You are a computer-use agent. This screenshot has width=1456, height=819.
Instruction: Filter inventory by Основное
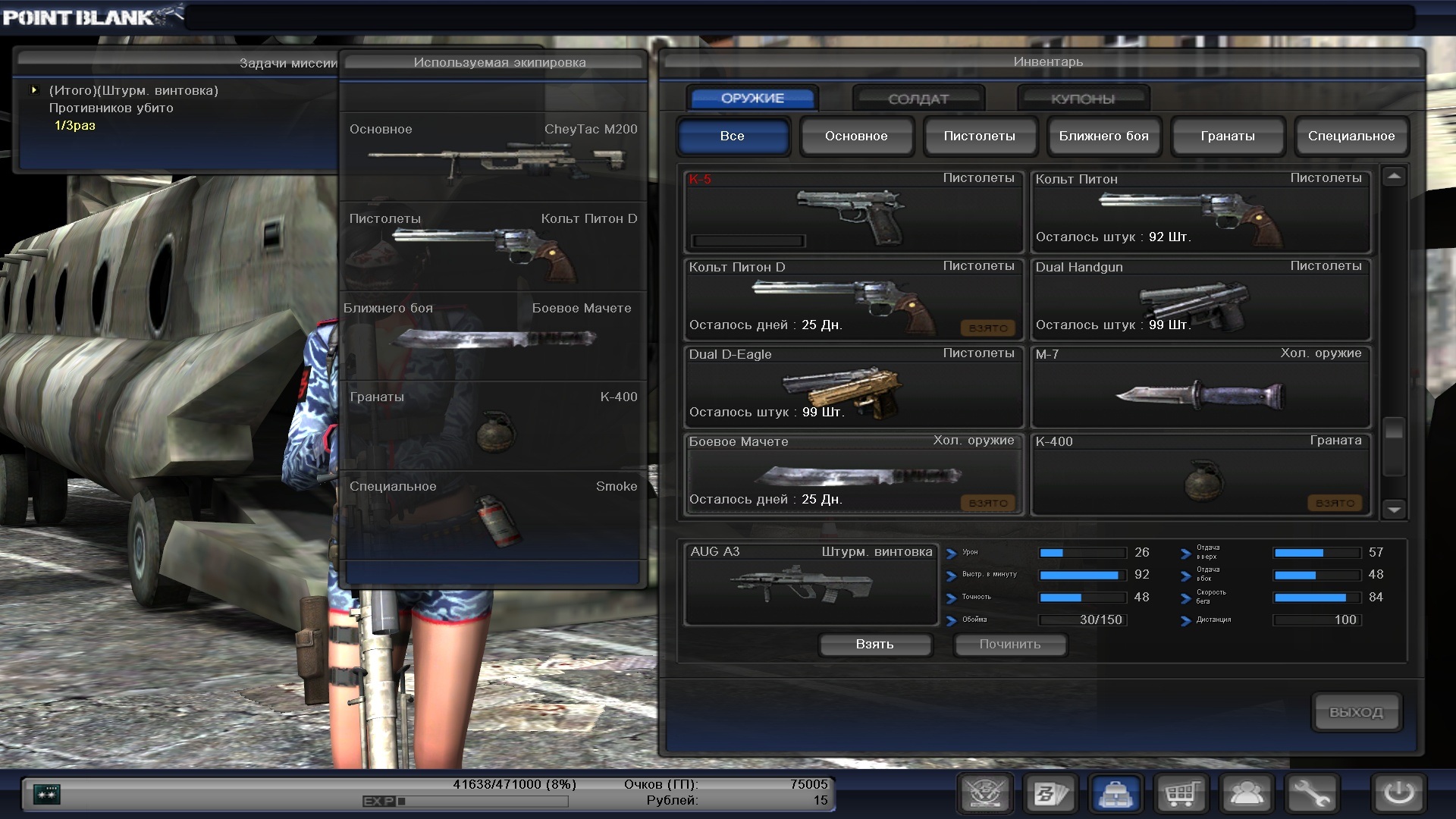856,136
